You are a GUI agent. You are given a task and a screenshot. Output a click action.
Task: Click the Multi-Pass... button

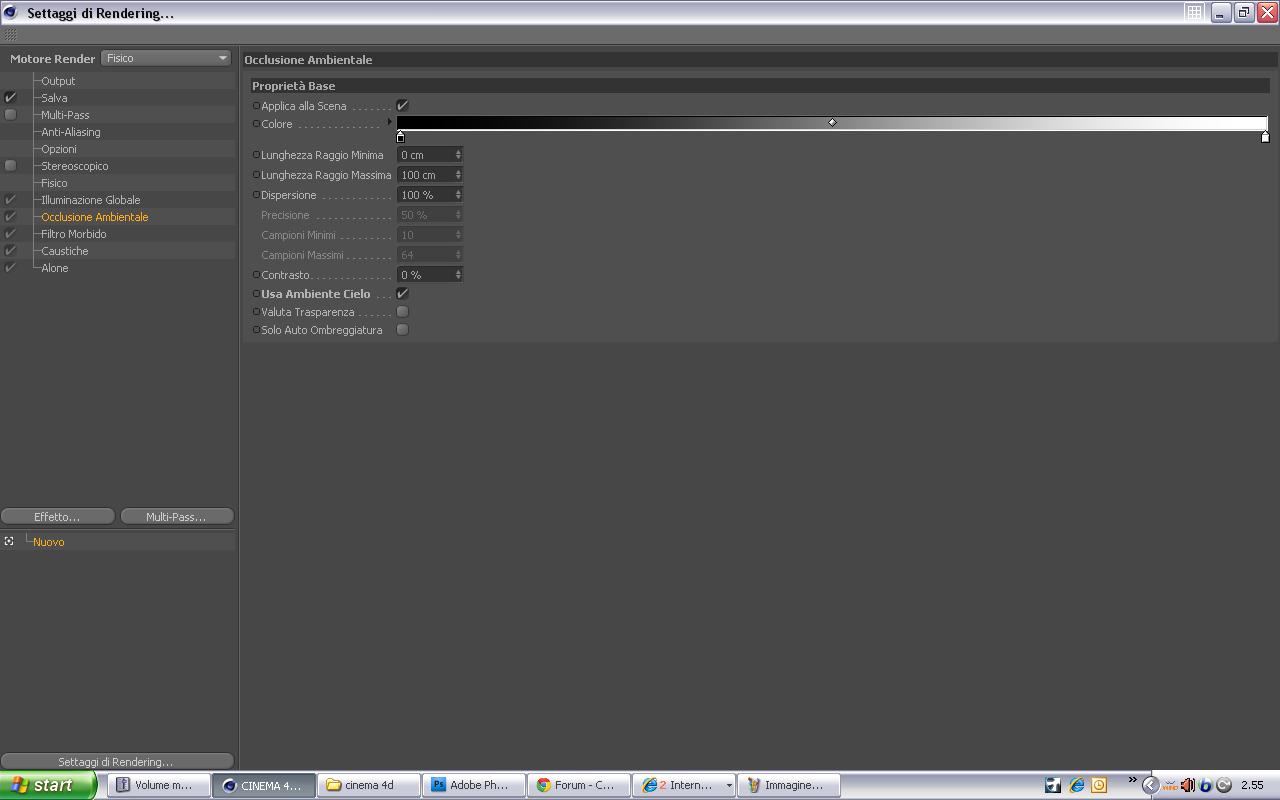(x=176, y=516)
